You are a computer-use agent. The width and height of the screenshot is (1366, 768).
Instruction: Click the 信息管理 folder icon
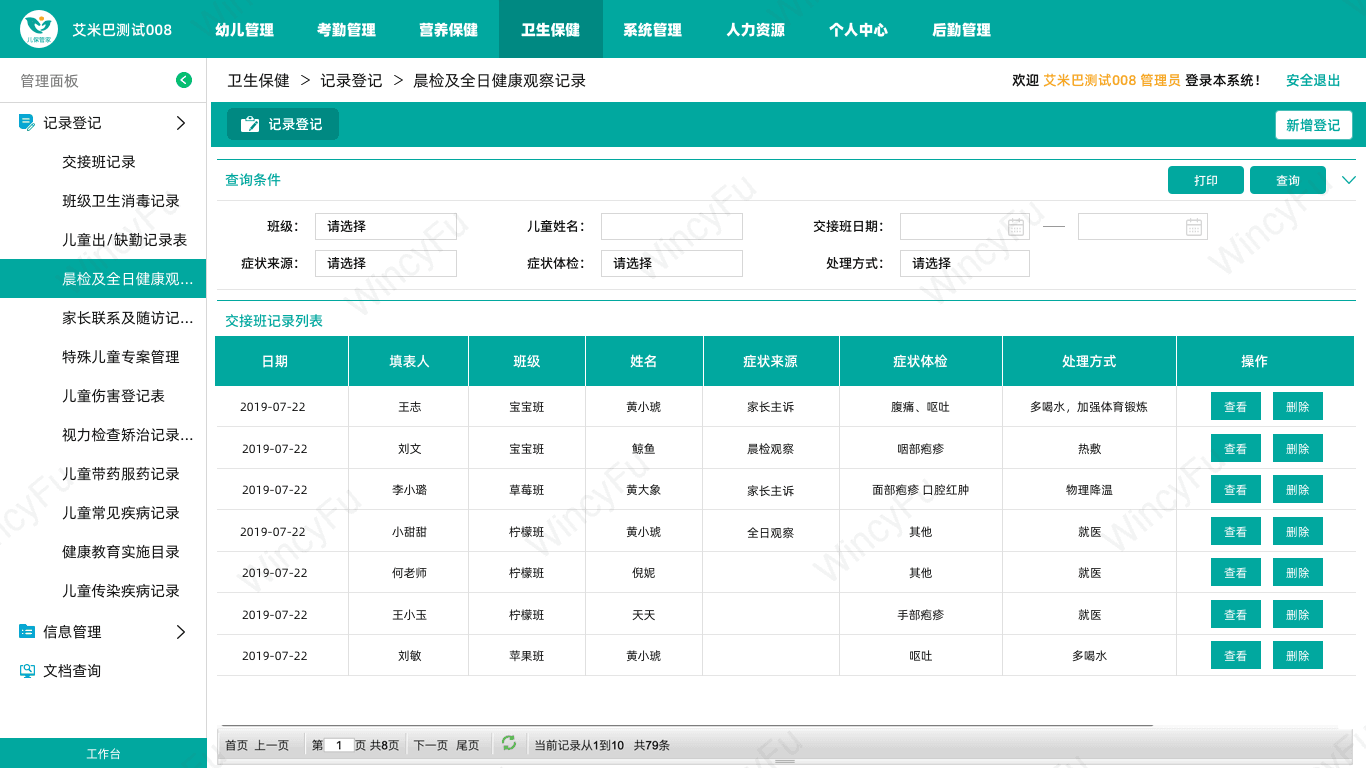(27, 632)
